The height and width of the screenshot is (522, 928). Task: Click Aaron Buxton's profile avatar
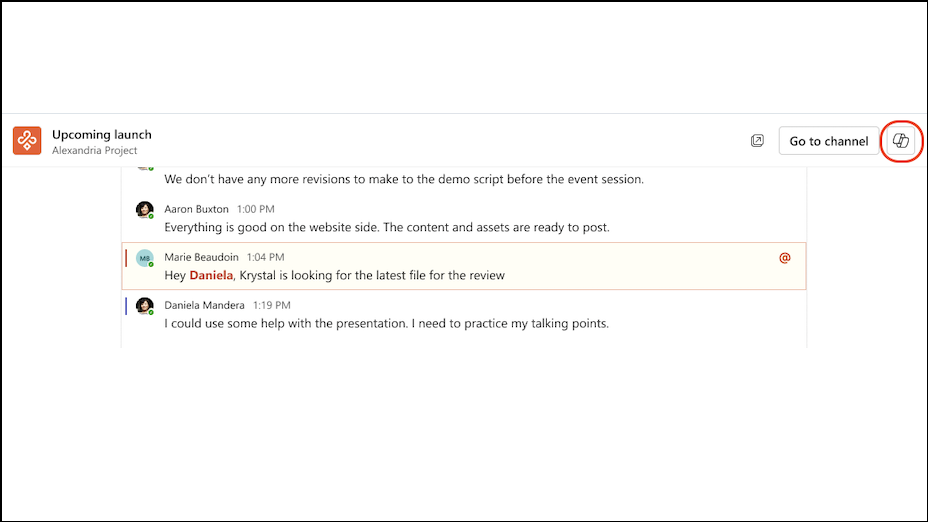click(144, 209)
